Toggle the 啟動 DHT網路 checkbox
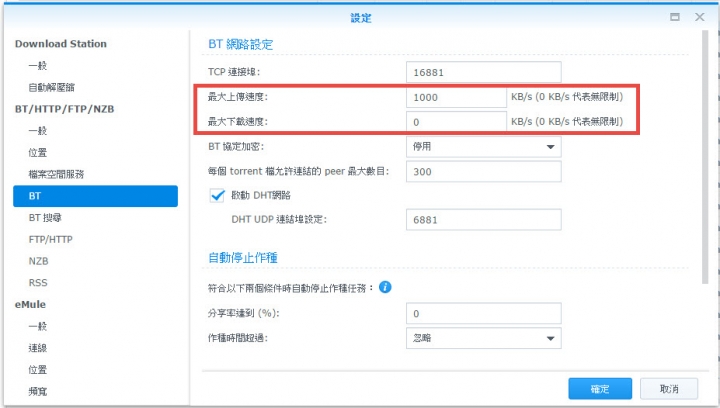The height and width of the screenshot is (408, 720). pos(217,196)
